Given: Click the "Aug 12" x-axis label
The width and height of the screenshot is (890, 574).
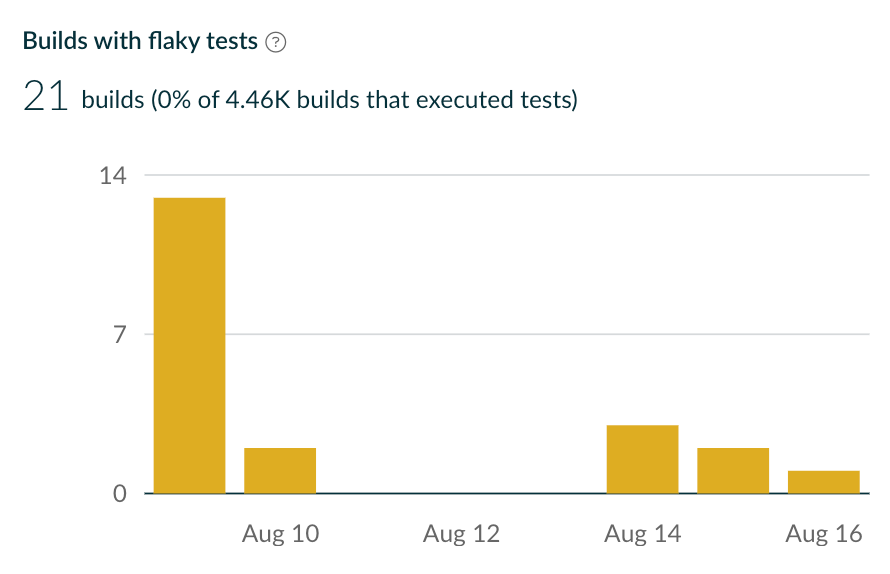Looking at the screenshot, I should pyautogui.click(x=461, y=535).
